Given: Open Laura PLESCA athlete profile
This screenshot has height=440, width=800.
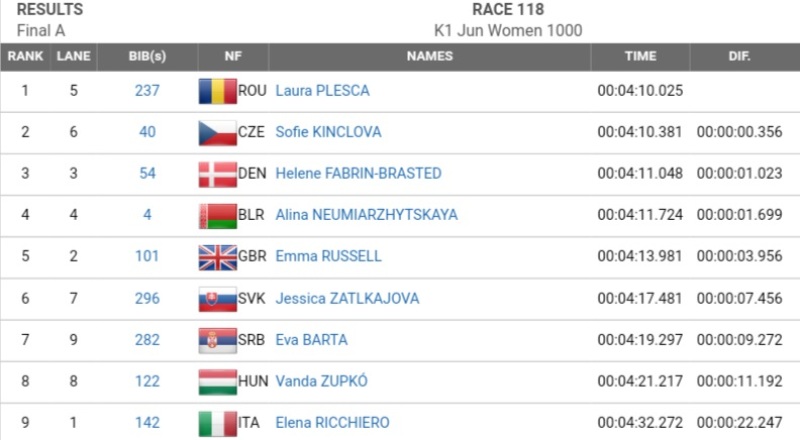Looking at the screenshot, I should click(x=322, y=91).
